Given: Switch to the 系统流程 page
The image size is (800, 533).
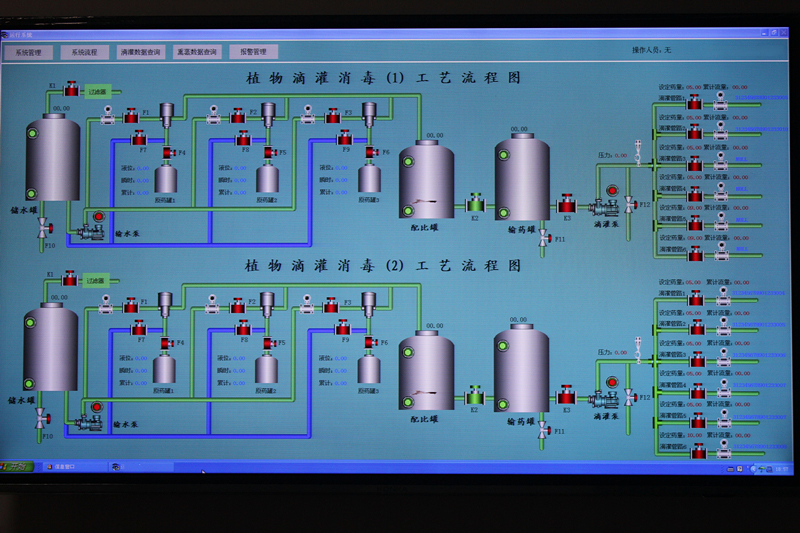Looking at the screenshot, I should (x=85, y=52).
